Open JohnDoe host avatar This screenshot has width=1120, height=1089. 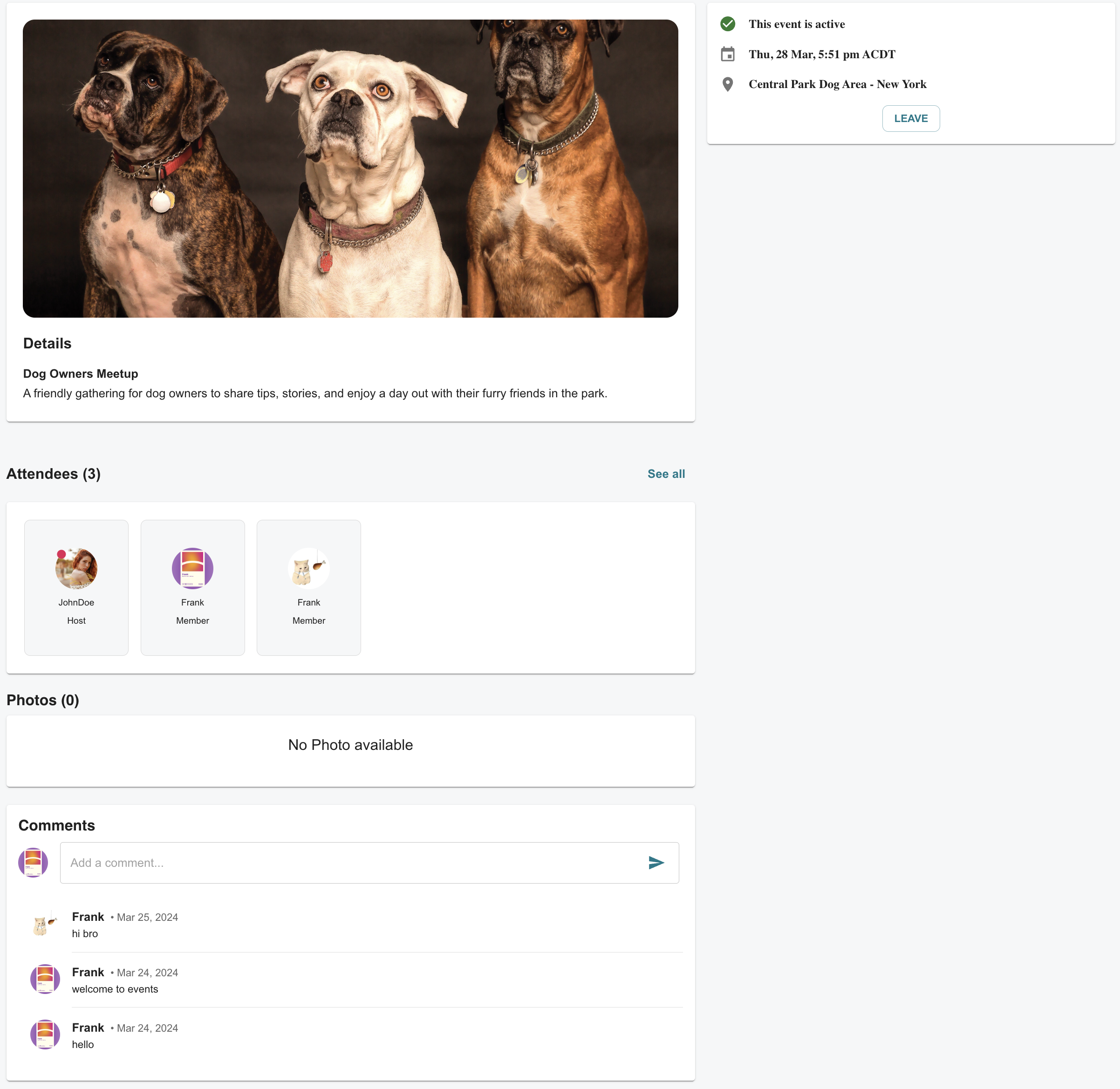click(76, 568)
